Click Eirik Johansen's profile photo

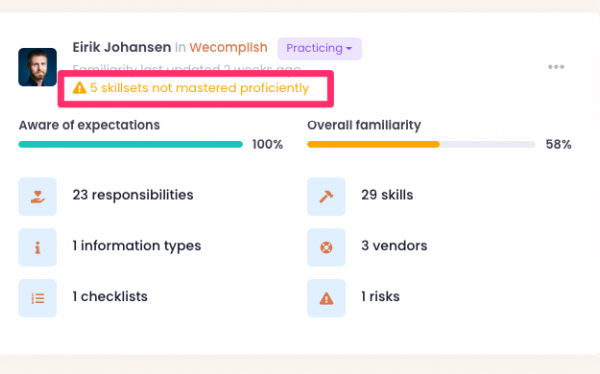click(x=38, y=67)
